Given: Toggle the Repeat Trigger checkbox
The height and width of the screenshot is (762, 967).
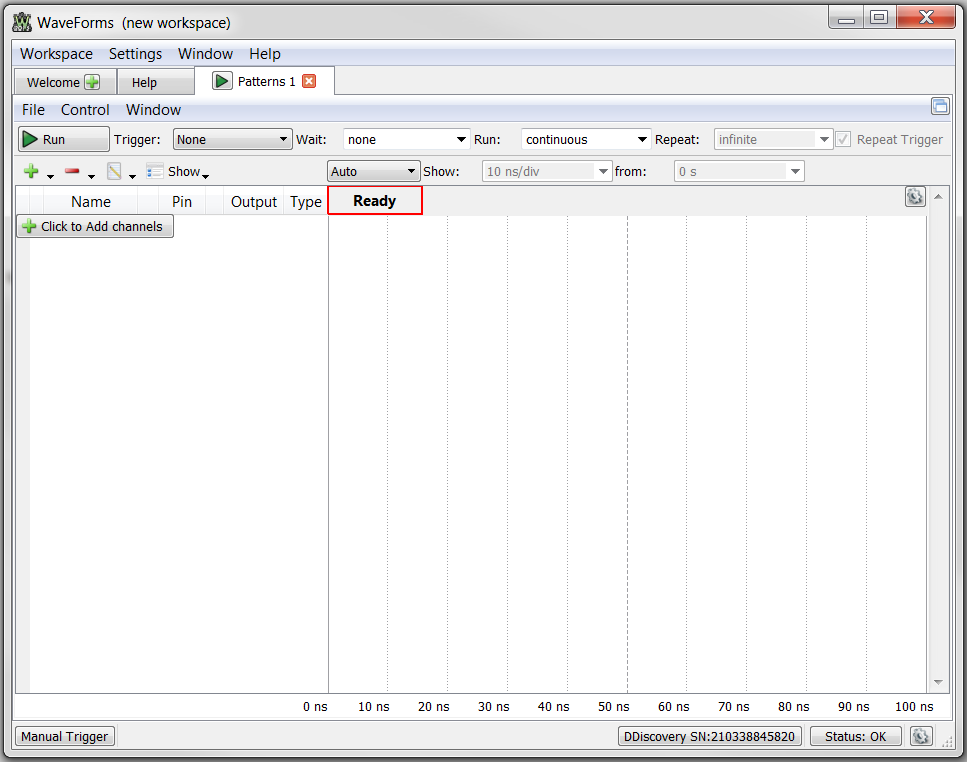Looking at the screenshot, I should pos(843,139).
